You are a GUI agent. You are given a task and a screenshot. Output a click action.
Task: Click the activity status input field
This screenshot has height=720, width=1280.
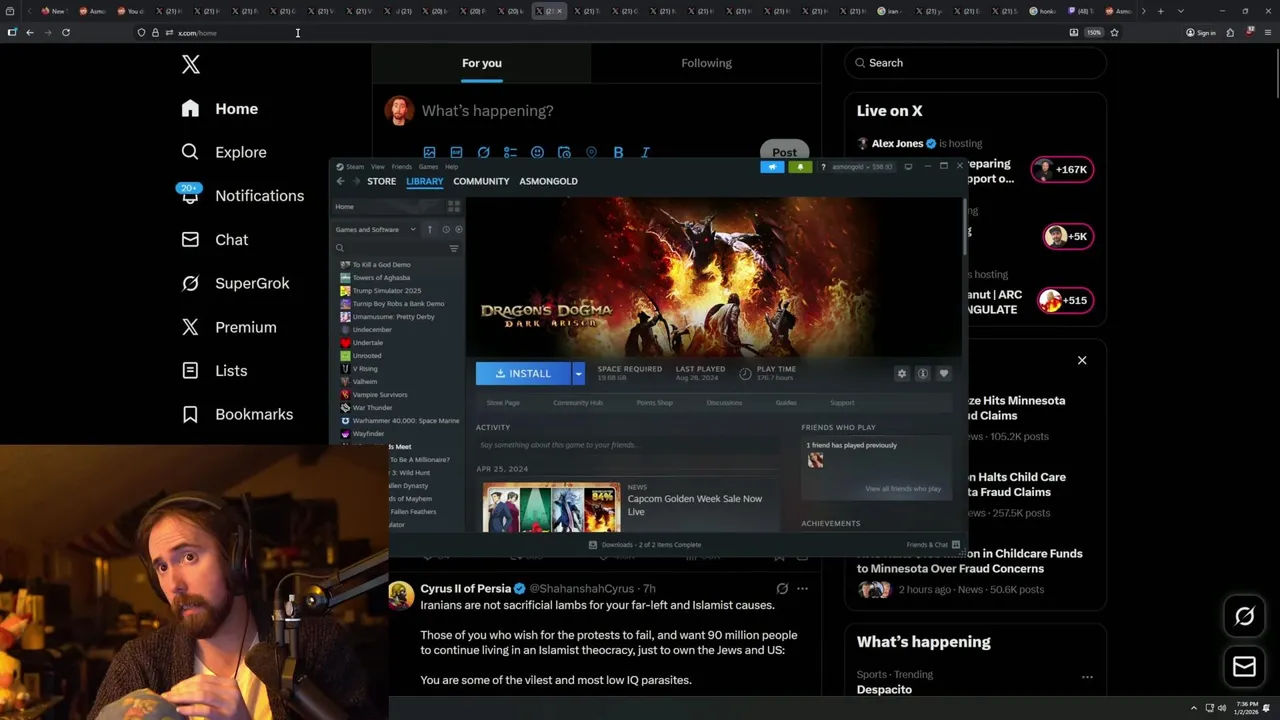click(x=628, y=445)
